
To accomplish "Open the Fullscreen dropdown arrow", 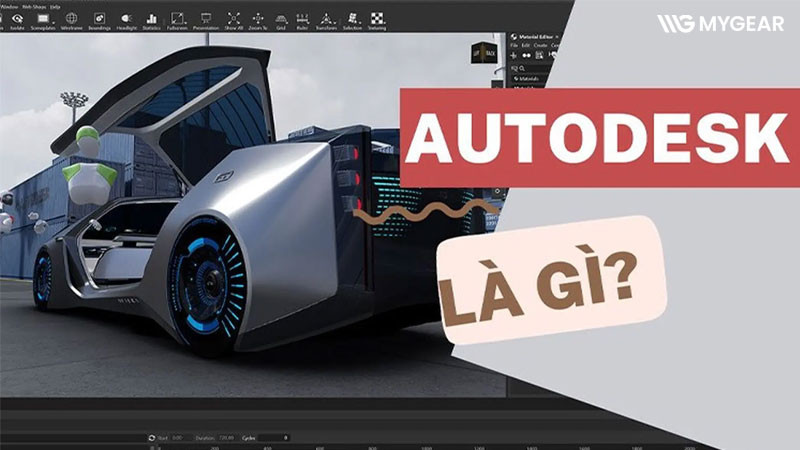I will click(x=187, y=22).
